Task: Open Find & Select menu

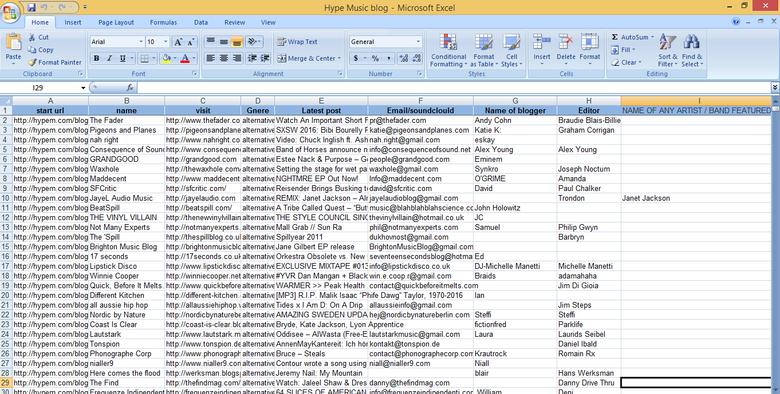Action: [691, 51]
